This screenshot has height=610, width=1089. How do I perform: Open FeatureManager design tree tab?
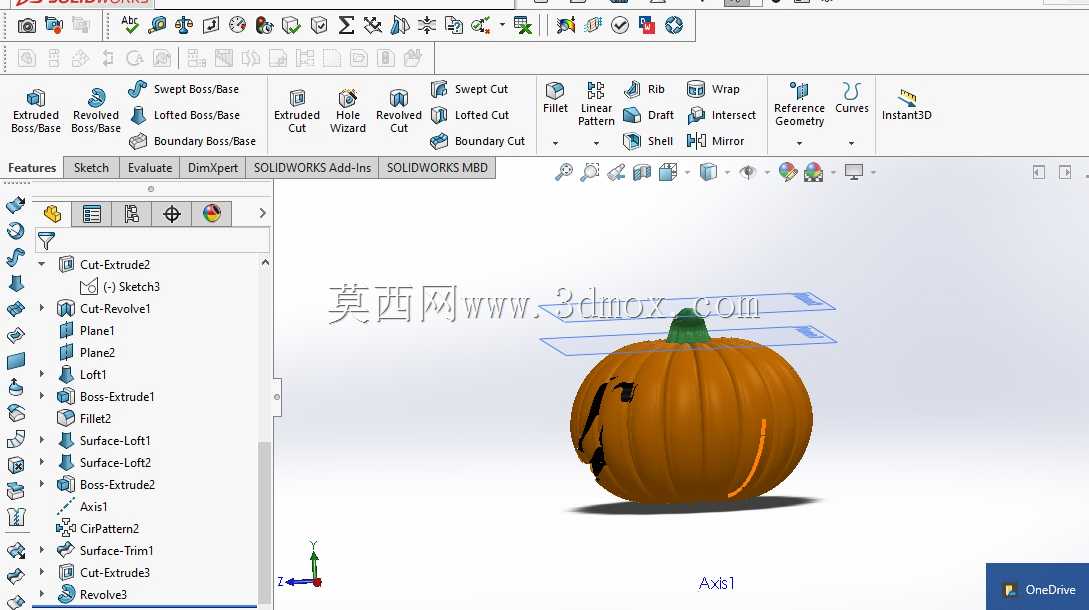(x=52, y=214)
